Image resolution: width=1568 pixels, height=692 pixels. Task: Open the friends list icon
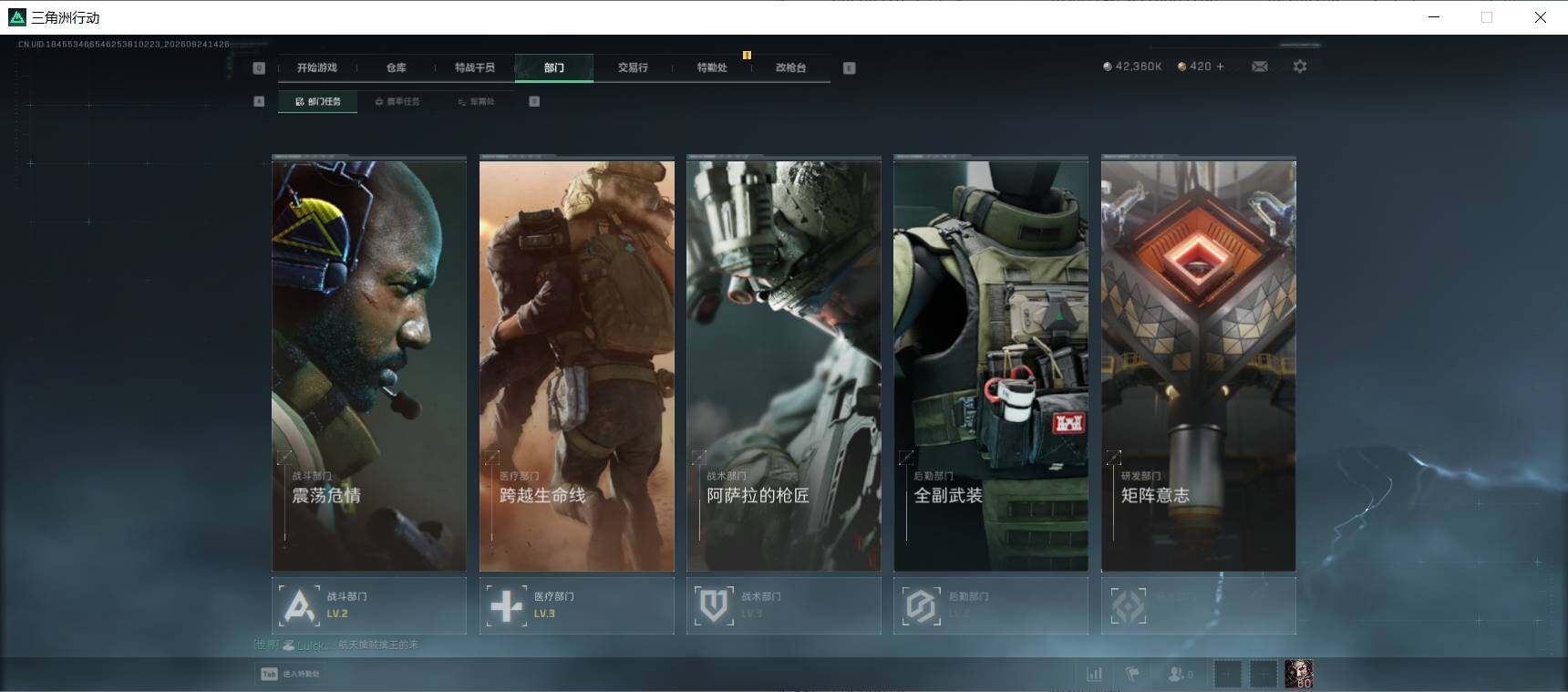[1176, 674]
